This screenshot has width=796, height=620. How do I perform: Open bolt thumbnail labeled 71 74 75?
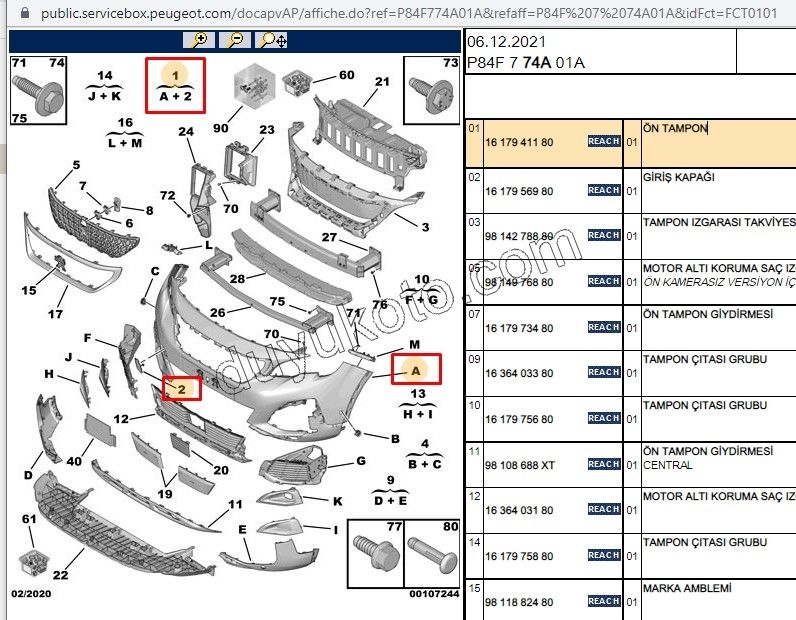tap(37, 91)
